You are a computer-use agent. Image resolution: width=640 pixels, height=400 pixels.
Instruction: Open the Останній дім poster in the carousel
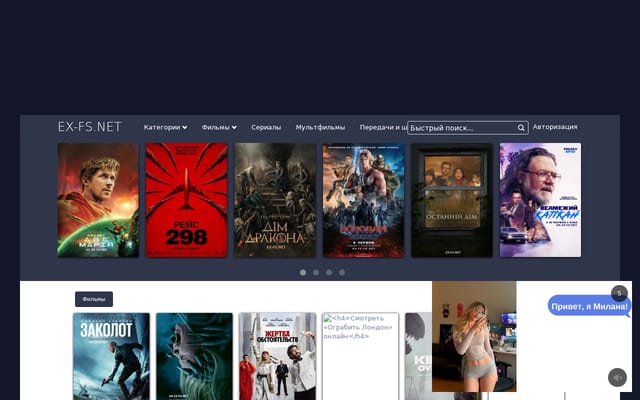click(452, 200)
